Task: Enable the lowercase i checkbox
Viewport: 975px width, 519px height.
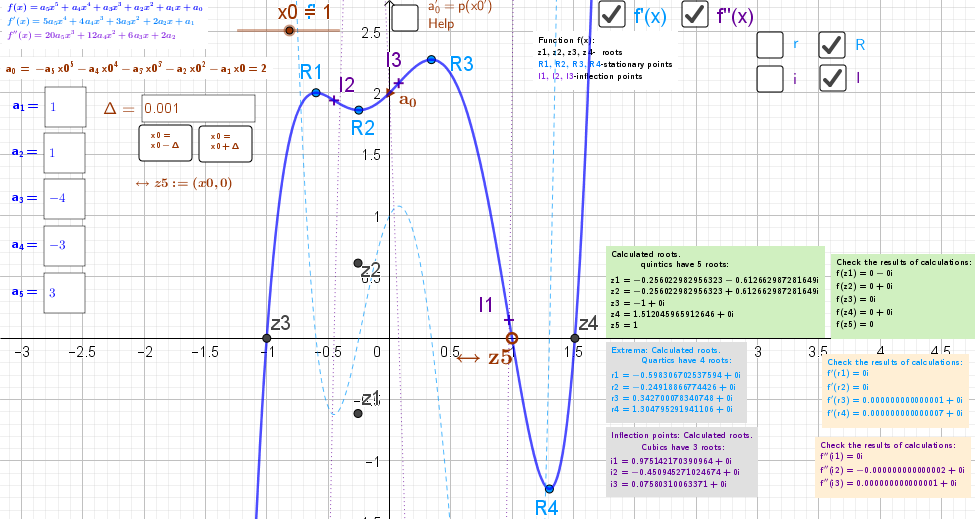Action: 770,78
